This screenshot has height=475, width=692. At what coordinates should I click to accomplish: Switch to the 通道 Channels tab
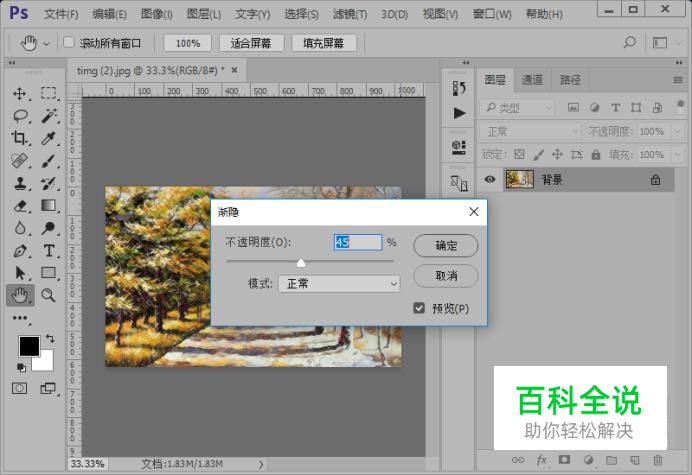click(532, 80)
